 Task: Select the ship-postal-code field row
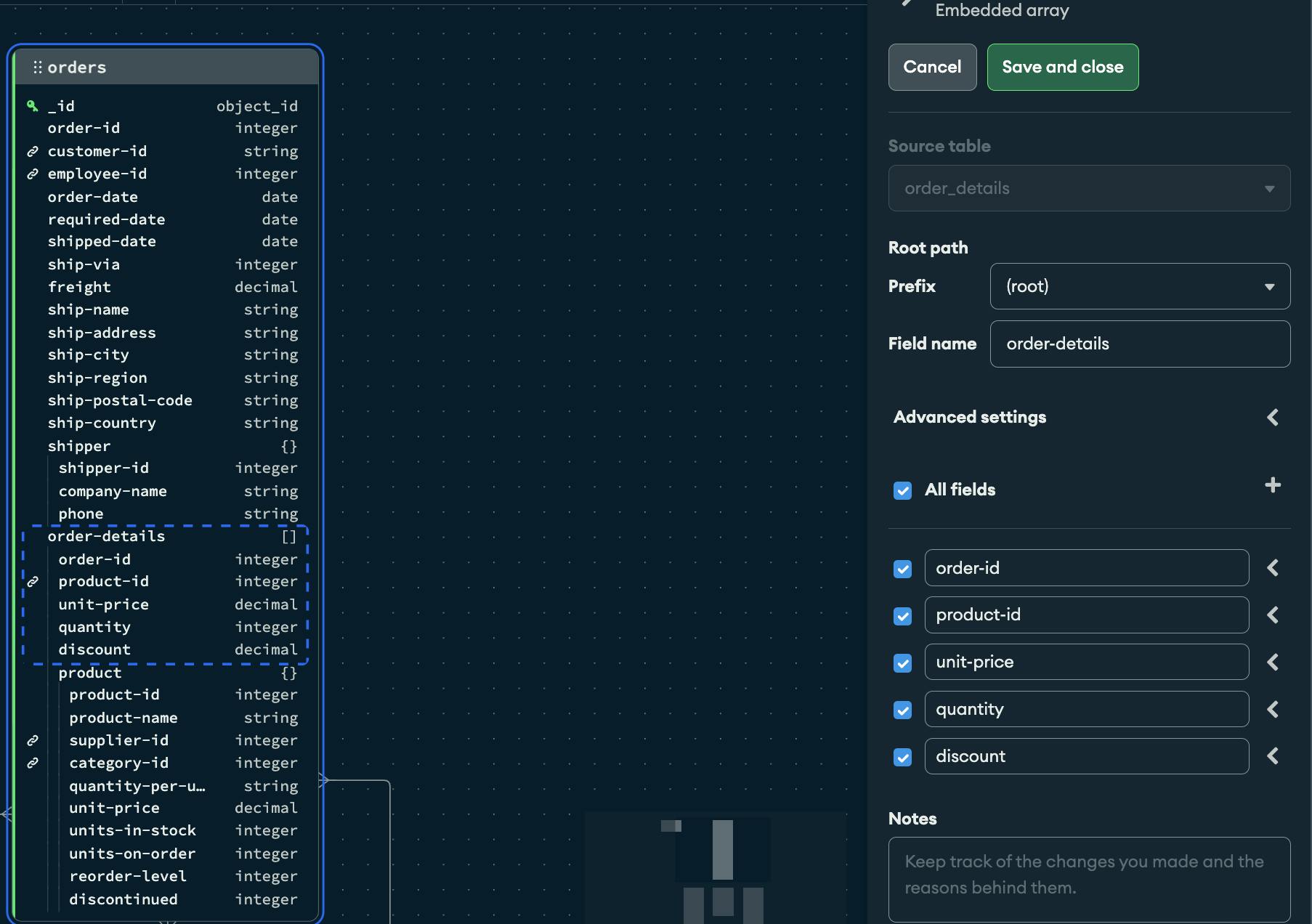[x=166, y=400]
